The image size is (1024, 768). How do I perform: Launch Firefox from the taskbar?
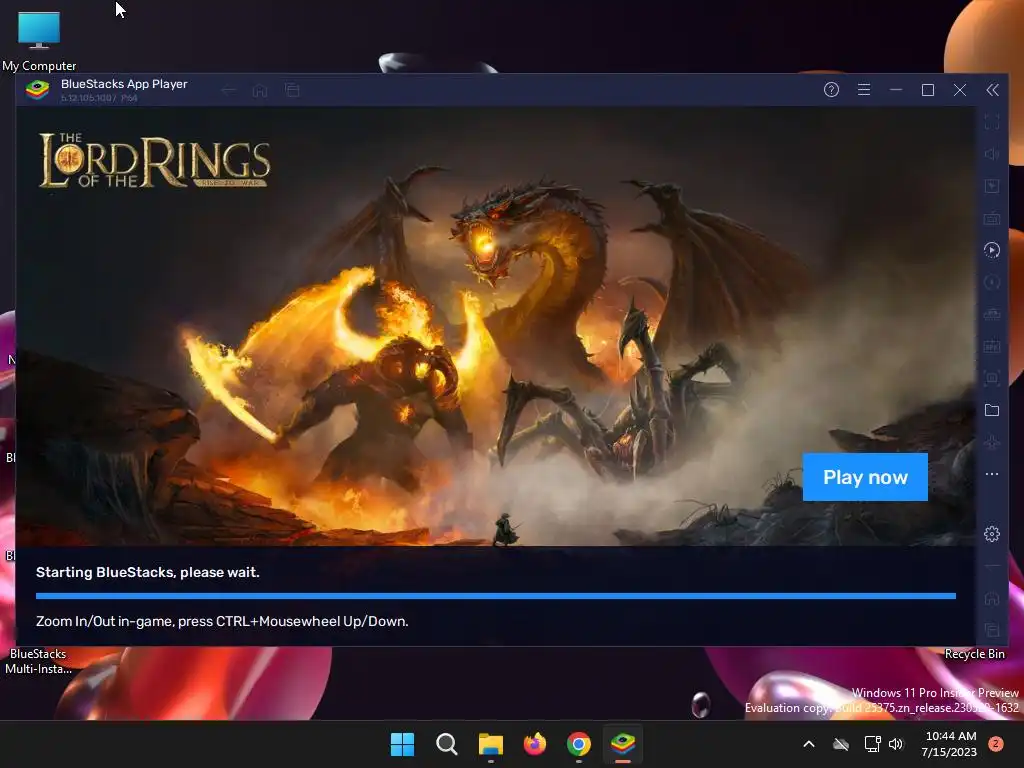535,744
